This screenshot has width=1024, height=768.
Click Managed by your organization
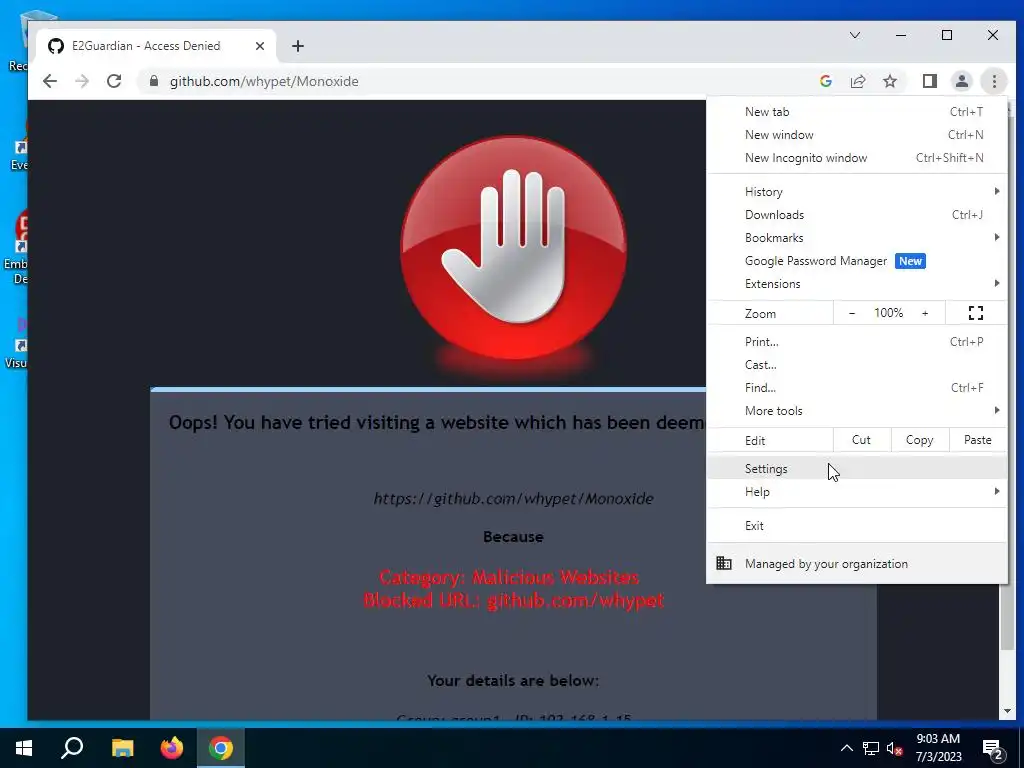point(857,563)
